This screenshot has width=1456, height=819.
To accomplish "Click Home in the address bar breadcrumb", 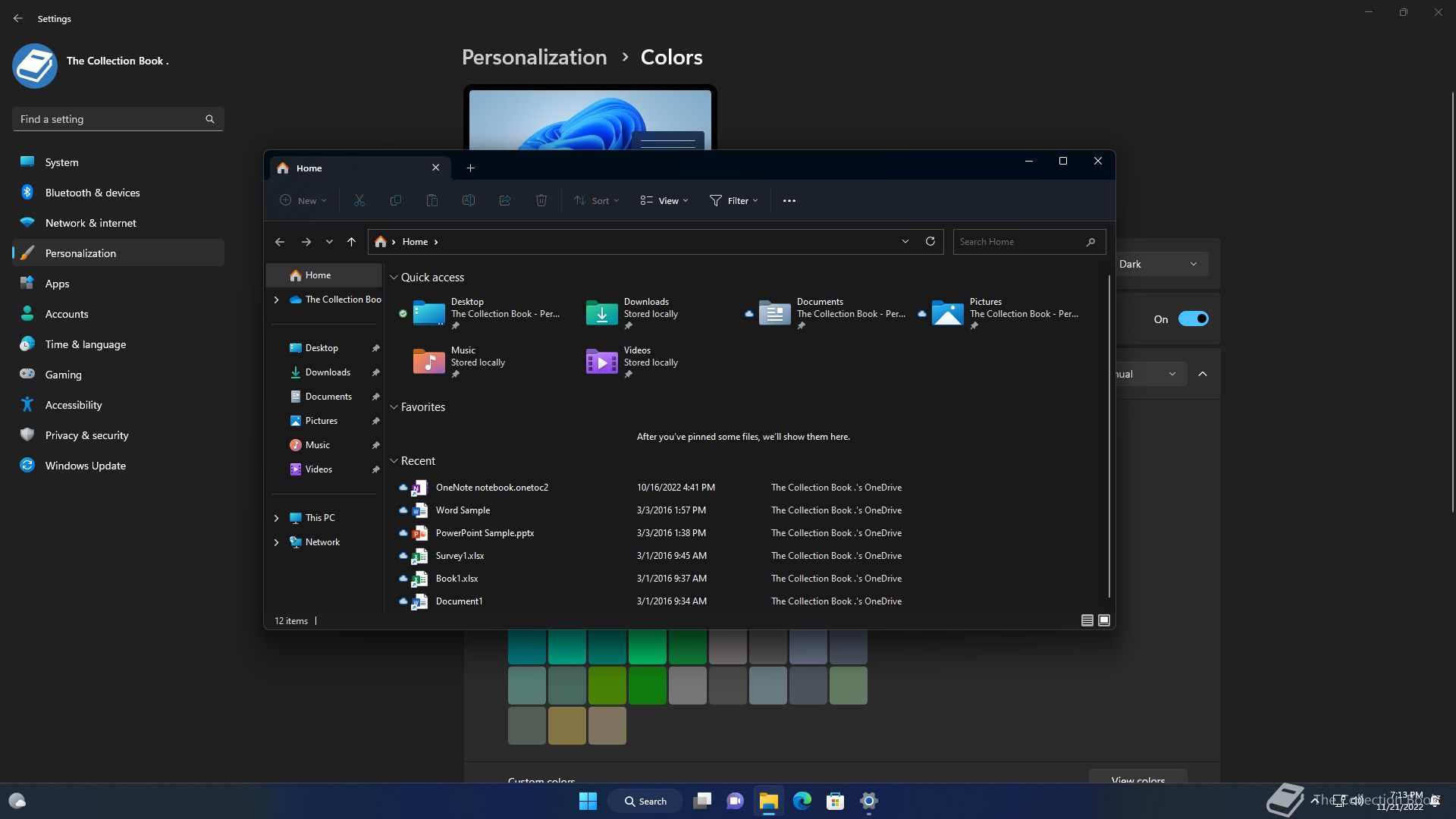I will point(415,242).
